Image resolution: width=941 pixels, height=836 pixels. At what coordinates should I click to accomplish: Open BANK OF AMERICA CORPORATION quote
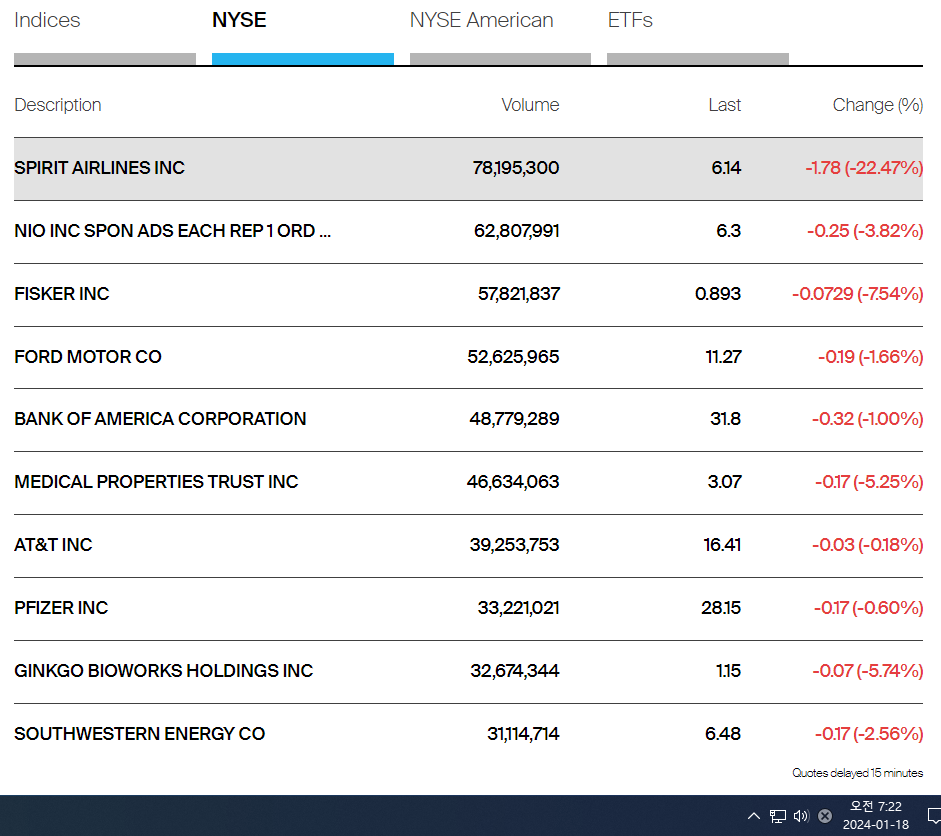pyautogui.click(x=160, y=419)
